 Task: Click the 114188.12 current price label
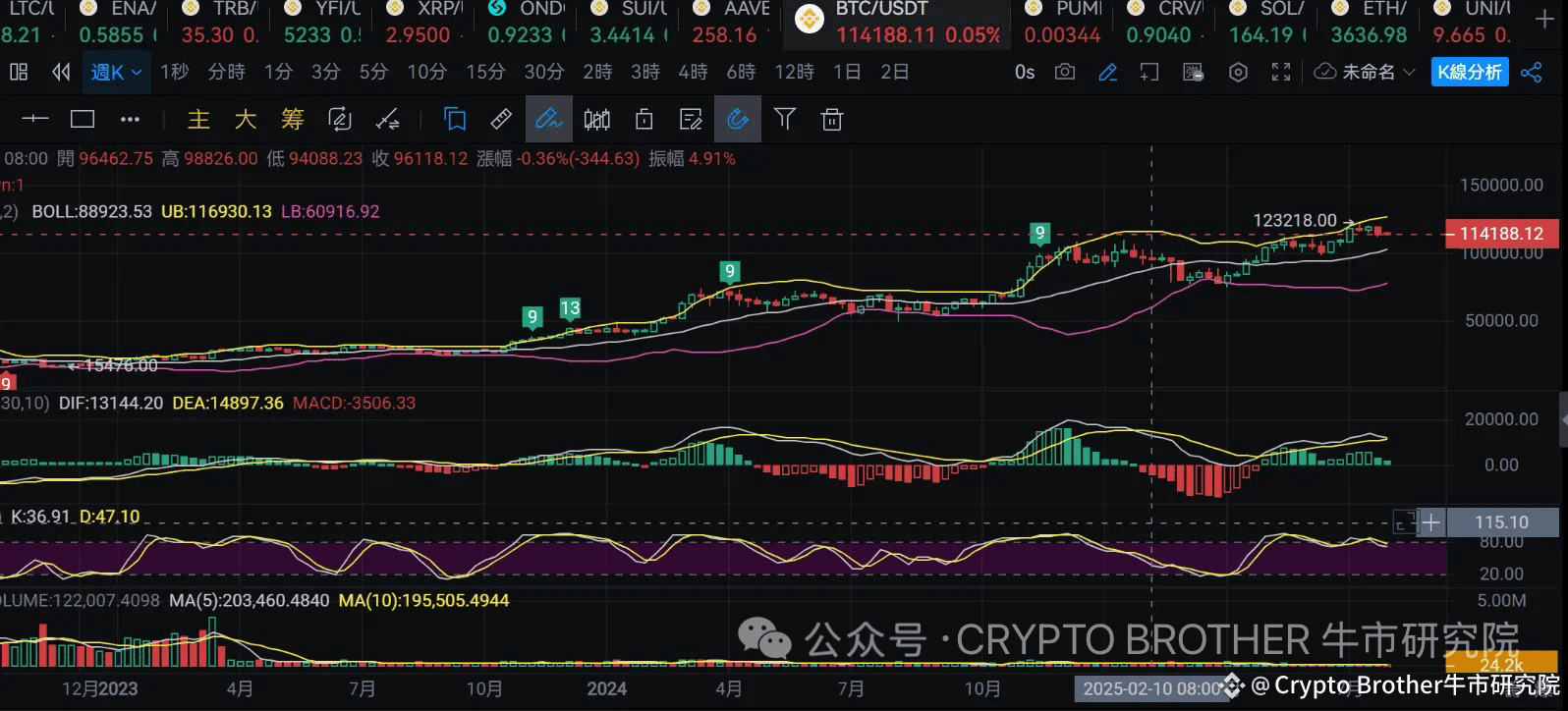point(1500,234)
